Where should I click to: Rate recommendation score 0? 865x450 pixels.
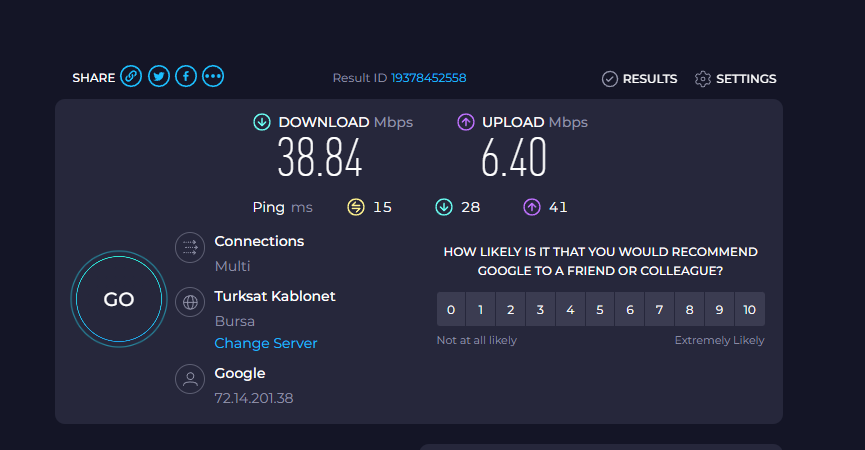451,309
